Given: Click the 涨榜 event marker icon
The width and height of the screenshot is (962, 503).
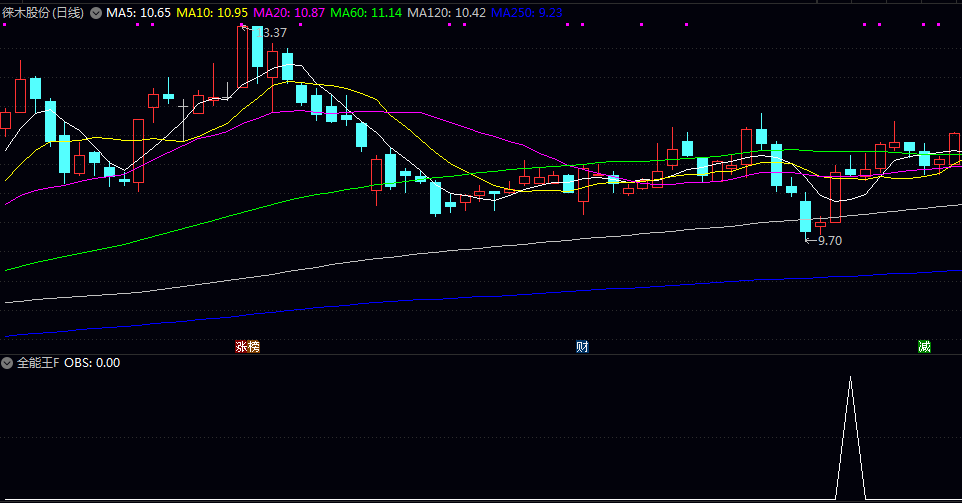Looking at the screenshot, I should pyautogui.click(x=247, y=347).
